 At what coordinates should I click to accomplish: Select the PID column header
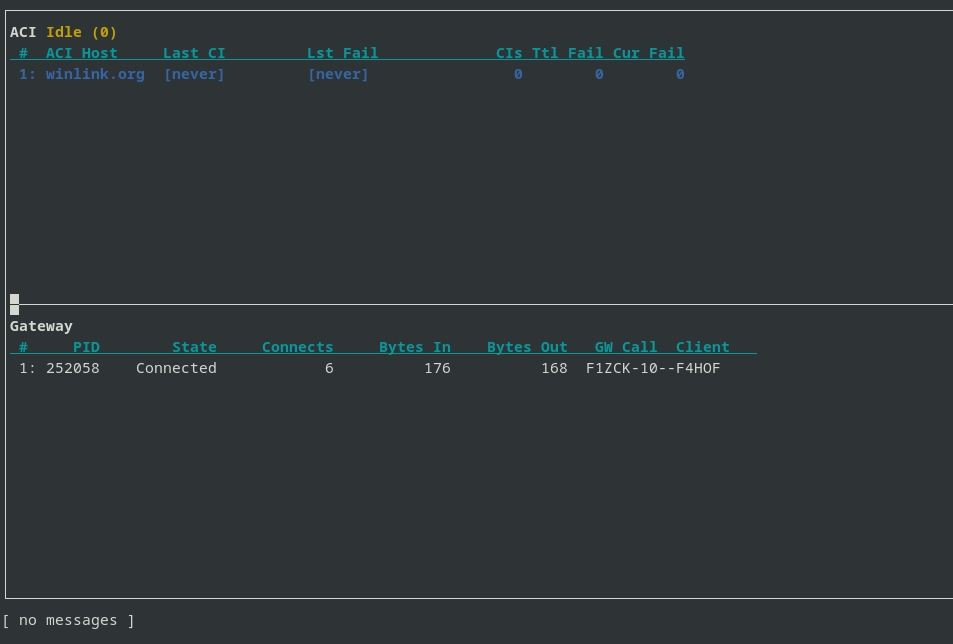pos(86,347)
